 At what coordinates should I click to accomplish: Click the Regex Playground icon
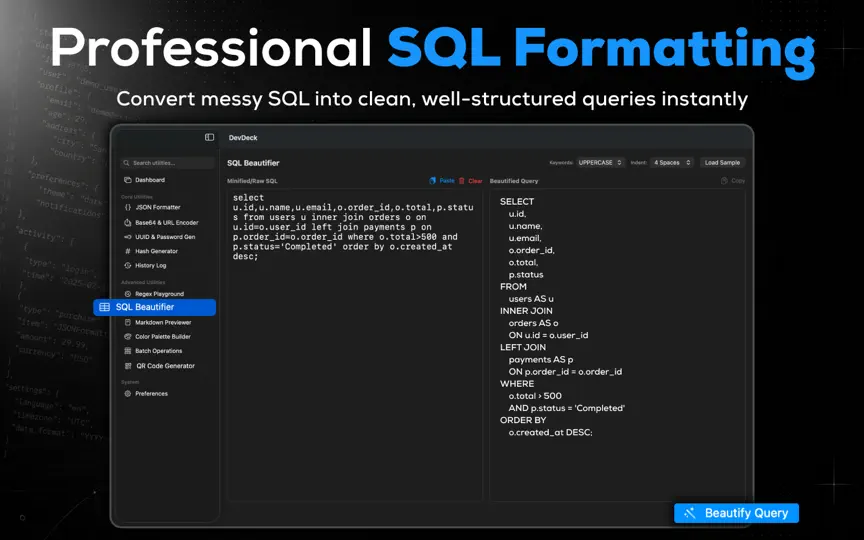pos(128,294)
